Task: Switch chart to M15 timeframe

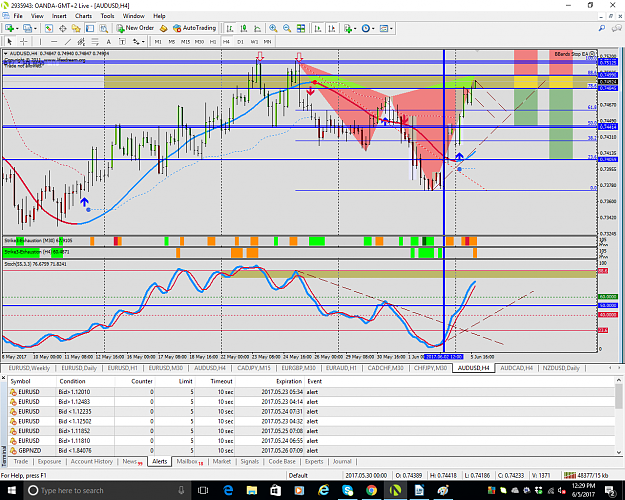Action: point(185,41)
